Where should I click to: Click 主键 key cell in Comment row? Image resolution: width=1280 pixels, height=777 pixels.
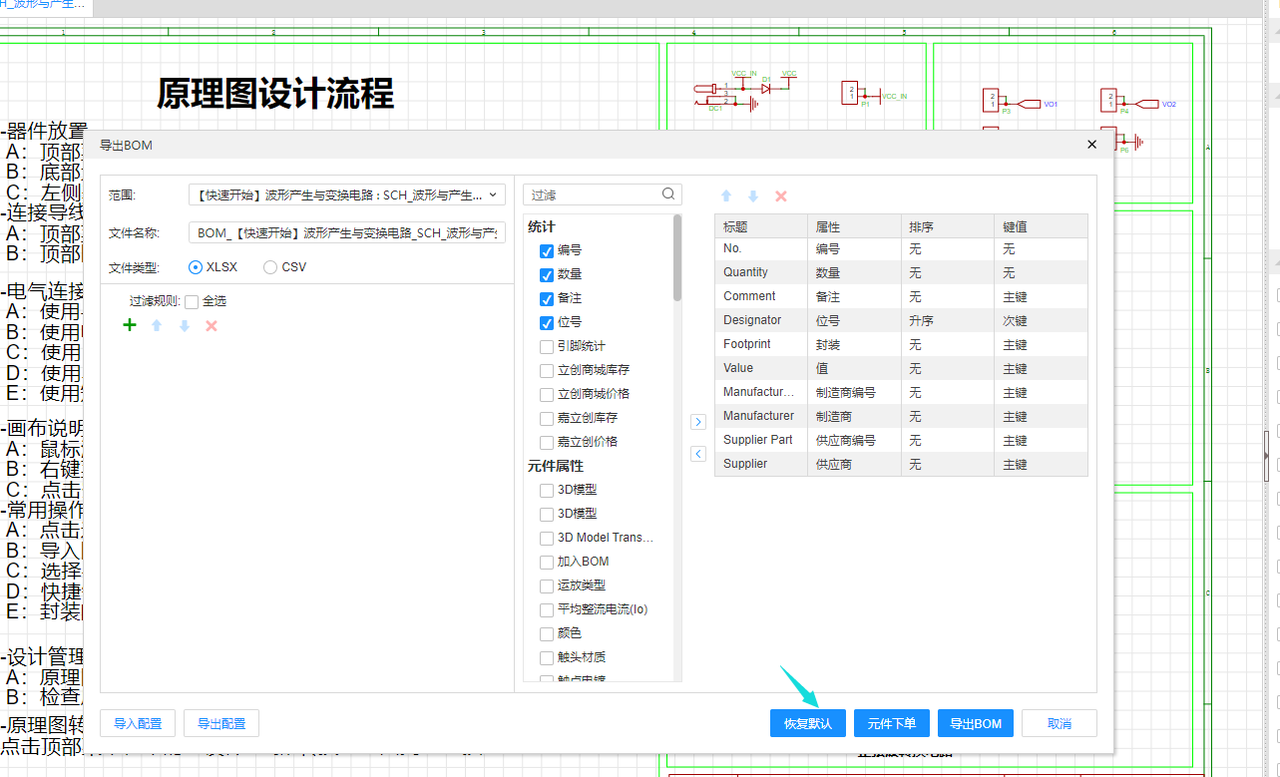coord(1041,296)
